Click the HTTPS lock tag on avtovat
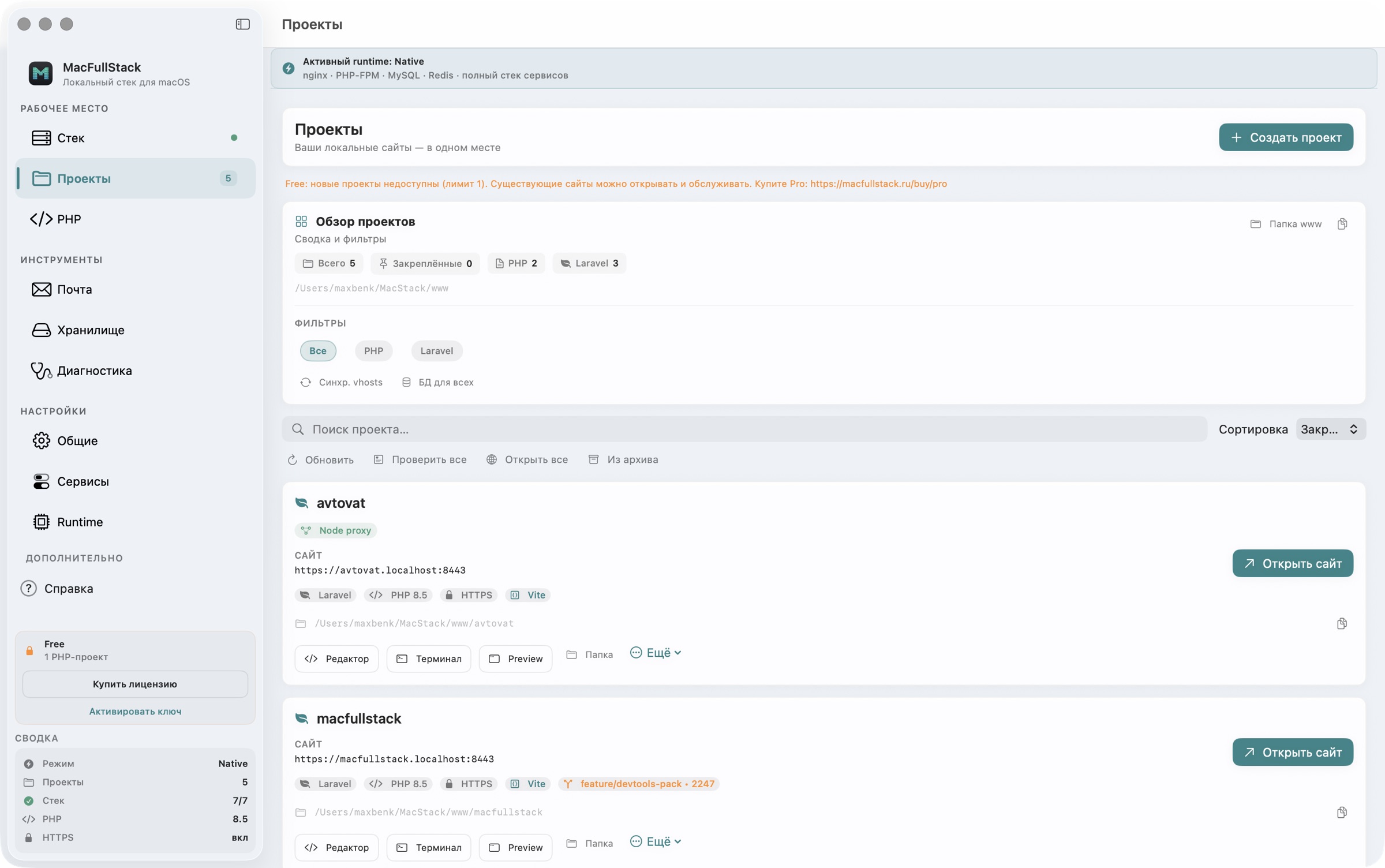Screen dimensions: 1385x868 pyautogui.click(x=469, y=596)
